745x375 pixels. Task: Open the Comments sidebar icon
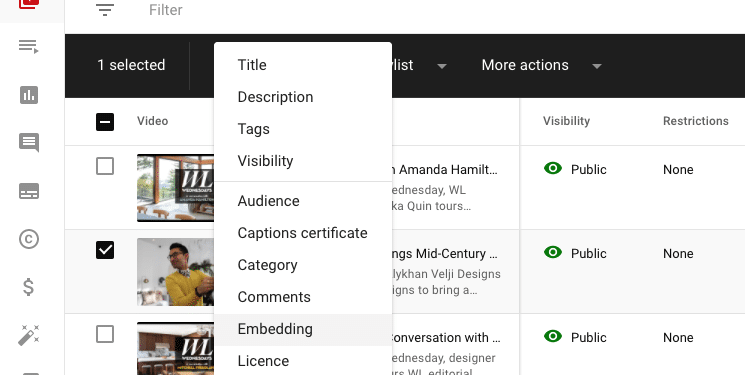[29, 143]
